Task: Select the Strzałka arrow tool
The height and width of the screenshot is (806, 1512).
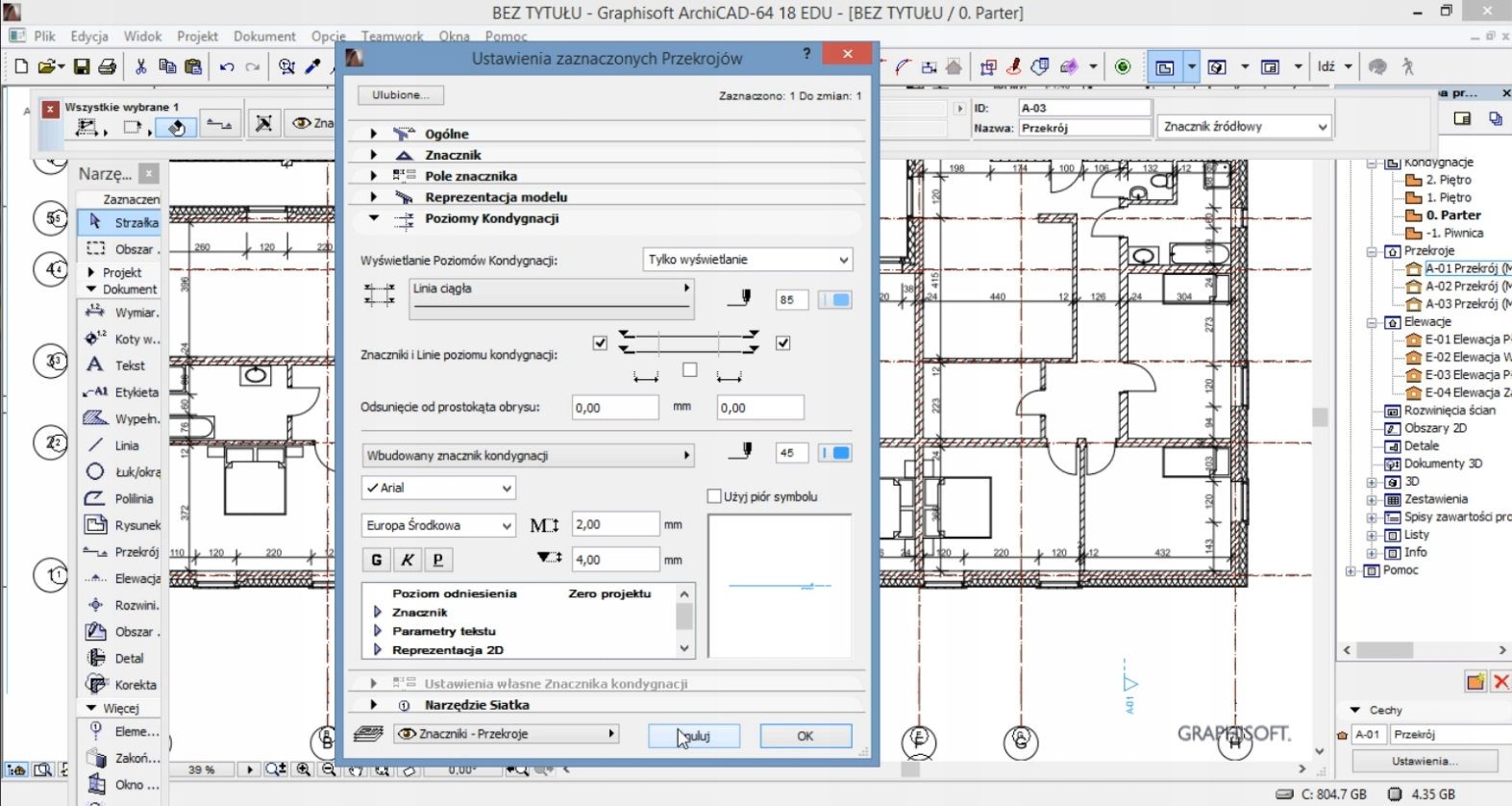Action: click(x=119, y=222)
